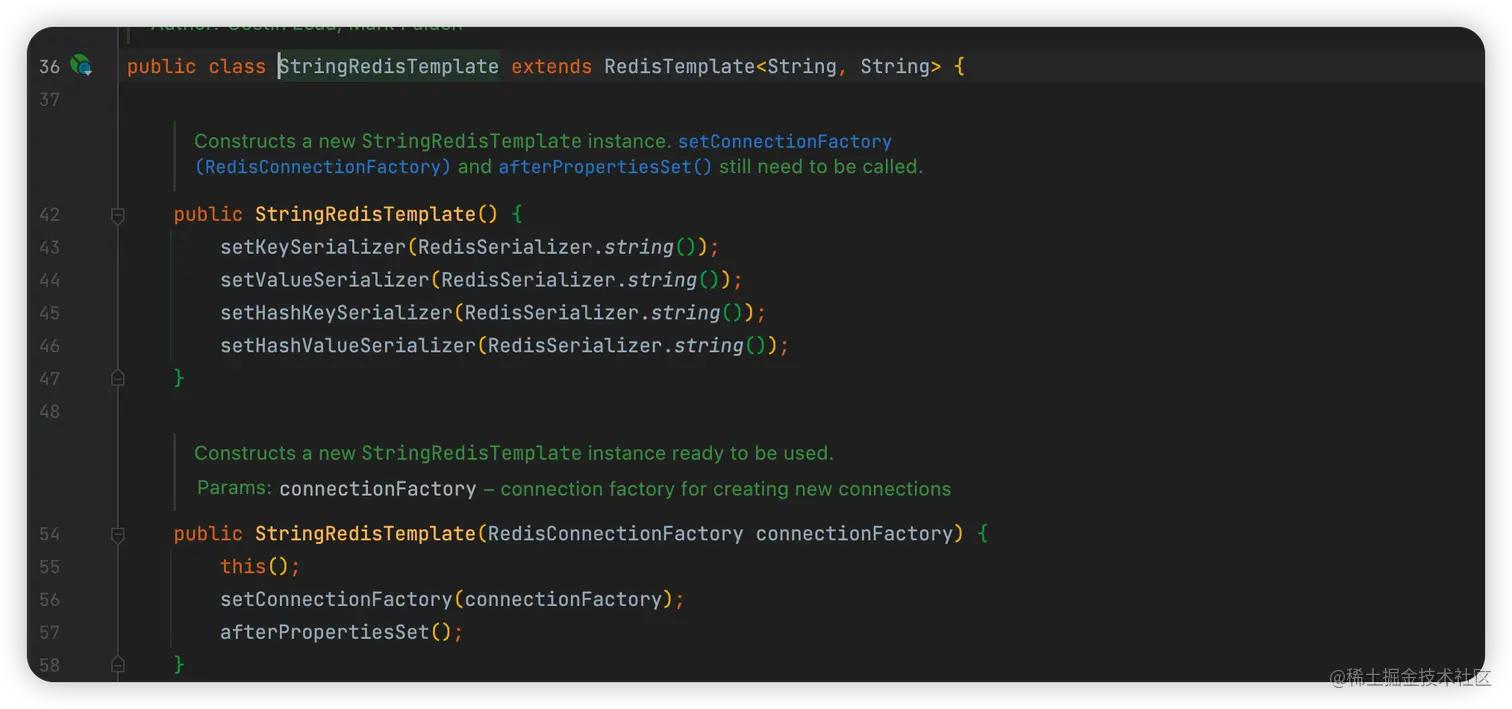The width and height of the screenshot is (1512, 709).
Task: Click setConnectionFactory call on line 56
Action: click(x=337, y=599)
